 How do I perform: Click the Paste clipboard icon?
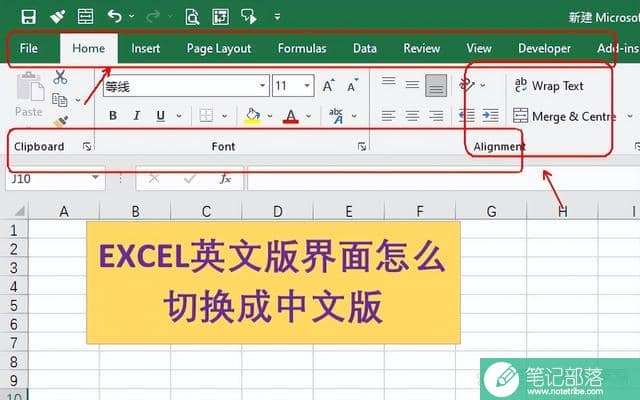click(x=30, y=87)
